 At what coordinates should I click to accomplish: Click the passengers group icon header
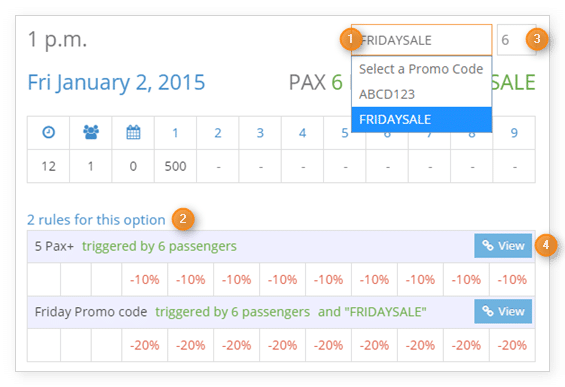pyautogui.click(x=91, y=132)
